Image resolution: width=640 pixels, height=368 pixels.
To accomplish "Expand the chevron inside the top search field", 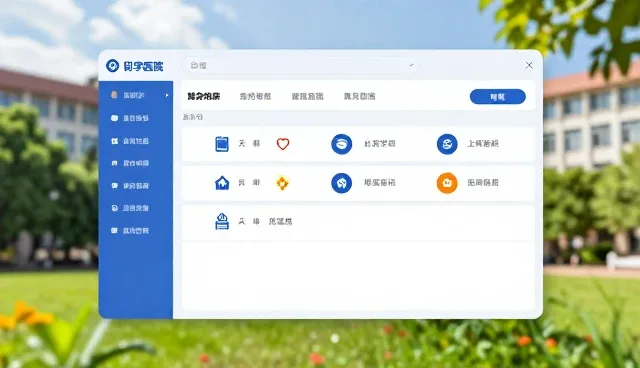I will click(411, 65).
